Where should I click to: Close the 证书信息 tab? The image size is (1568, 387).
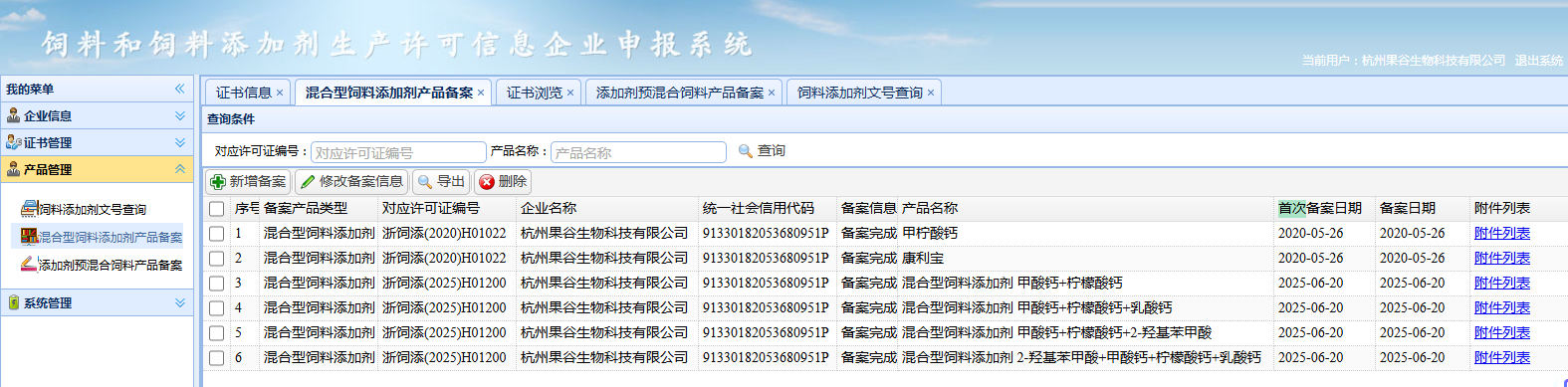pos(280,94)
